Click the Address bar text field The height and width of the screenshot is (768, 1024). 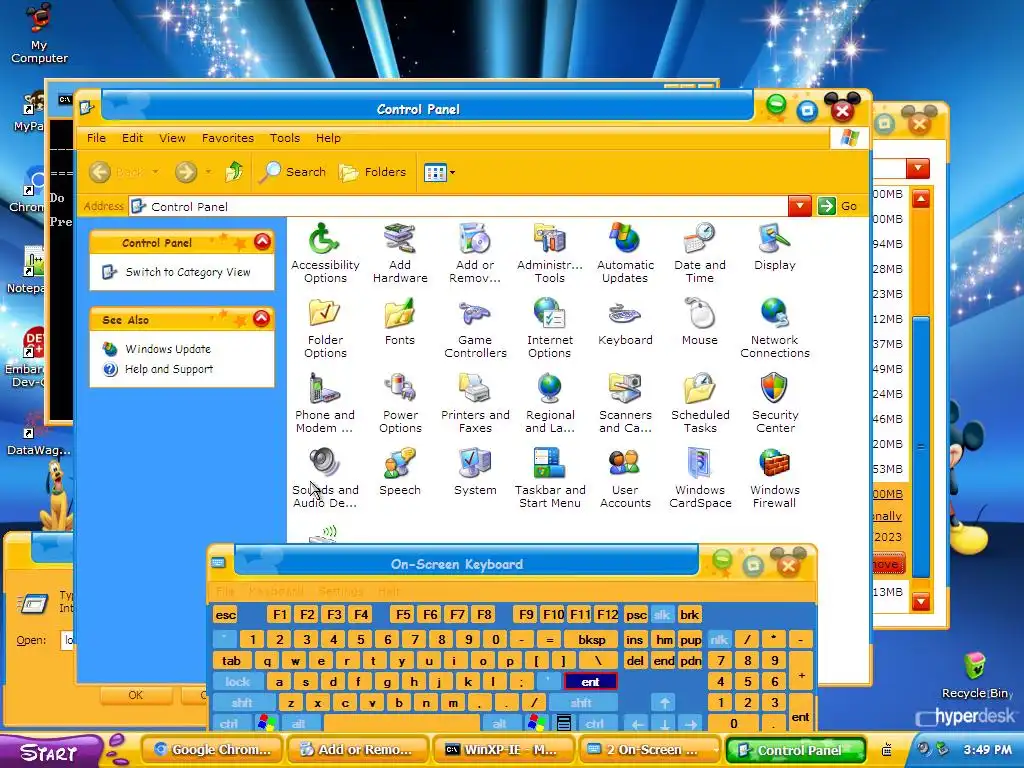click(x=458, y=206)
